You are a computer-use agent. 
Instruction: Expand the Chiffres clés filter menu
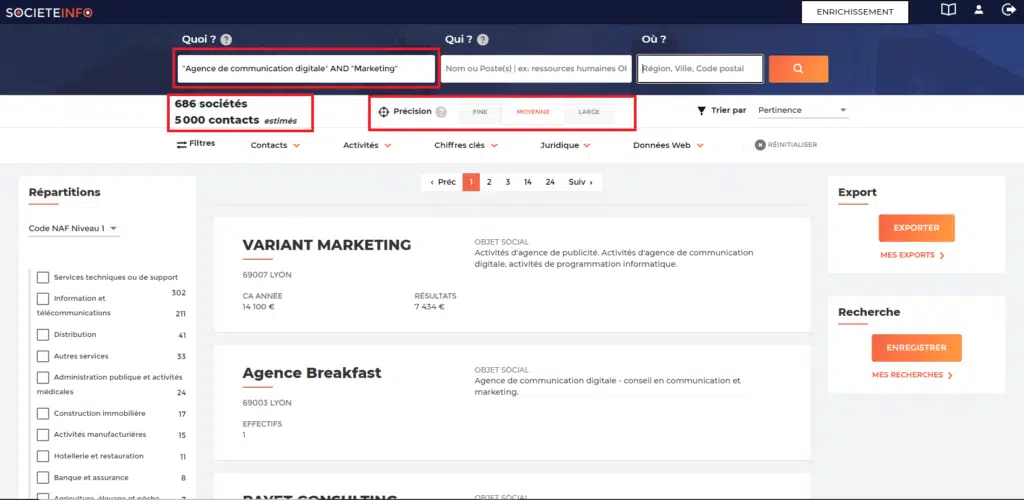click(x=466, y=145)
